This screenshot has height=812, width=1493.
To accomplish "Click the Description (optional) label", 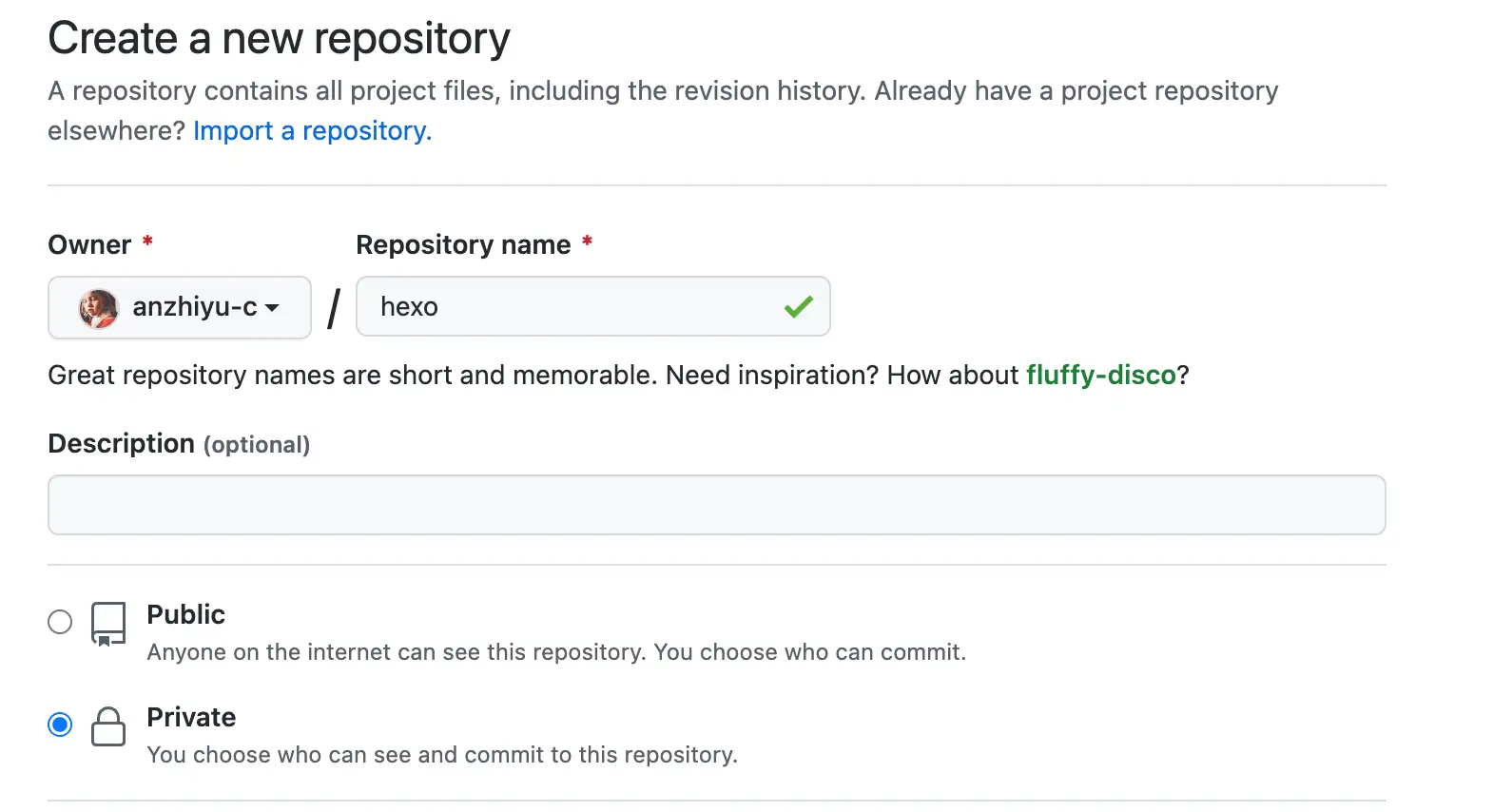I will coord(179,444).
